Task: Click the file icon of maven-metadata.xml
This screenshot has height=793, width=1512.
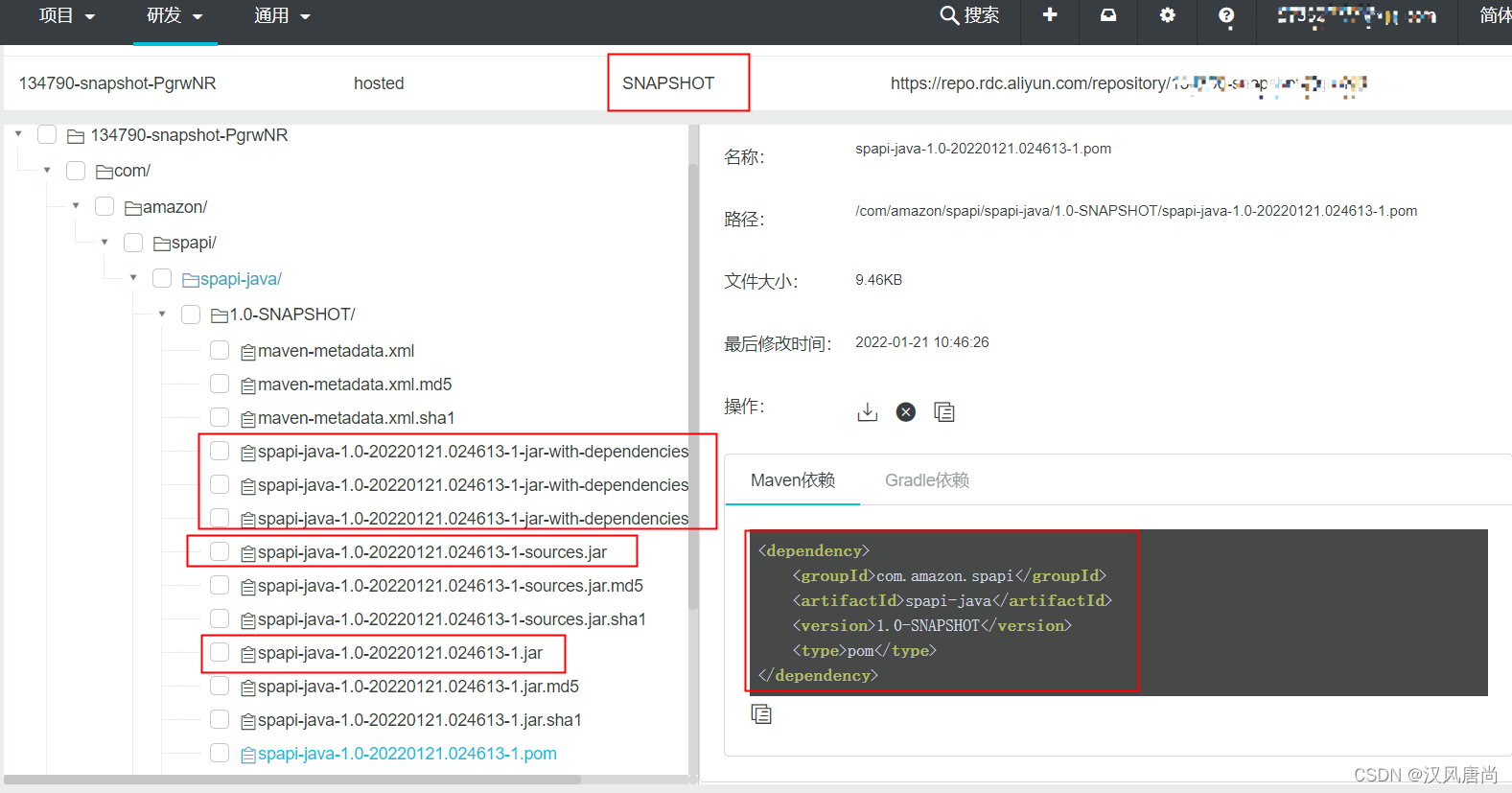Action: [x=248, y=352]
